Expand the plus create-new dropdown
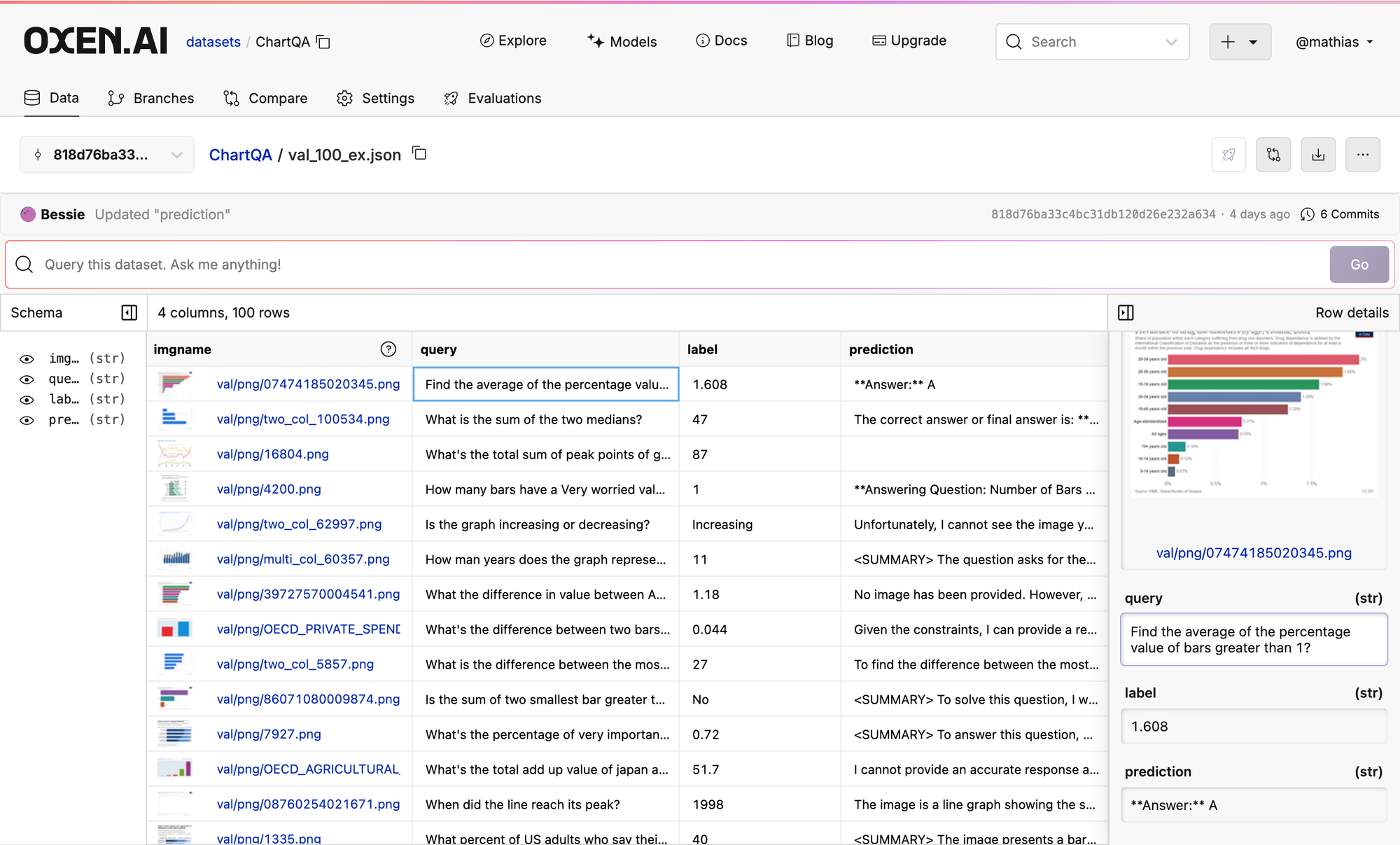Viewport: 1400px width, 845px height. tap(1240, 42)
